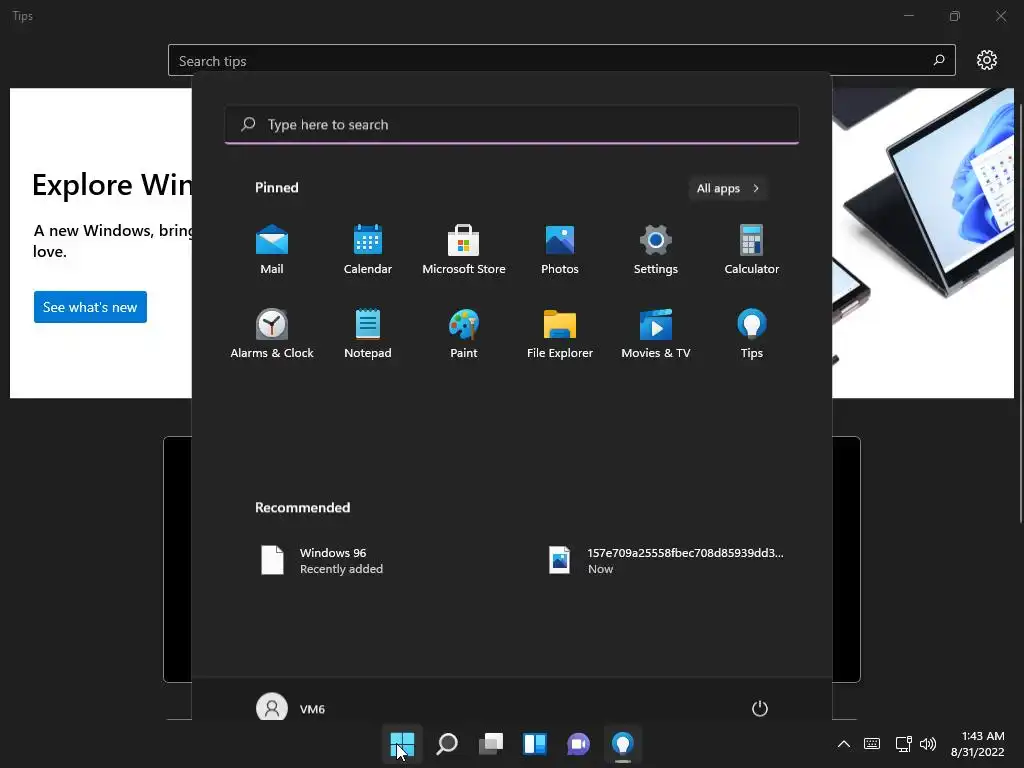Open the Tips pinned app
Screen dimensions: 1024x768
tap(752, 334)
